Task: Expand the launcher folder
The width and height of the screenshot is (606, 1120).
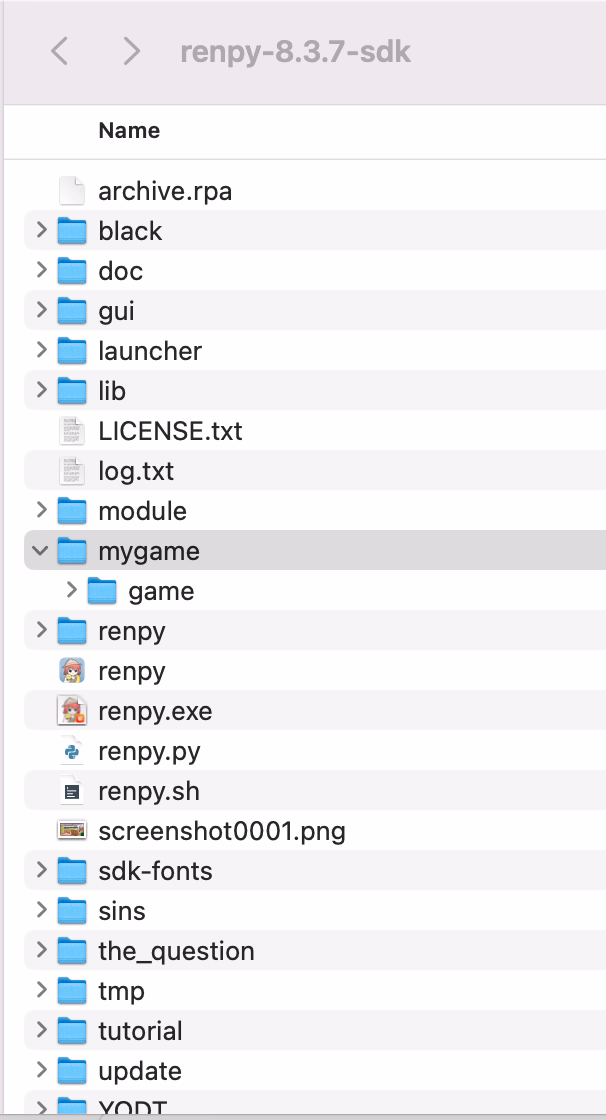Action: point(41,350)
